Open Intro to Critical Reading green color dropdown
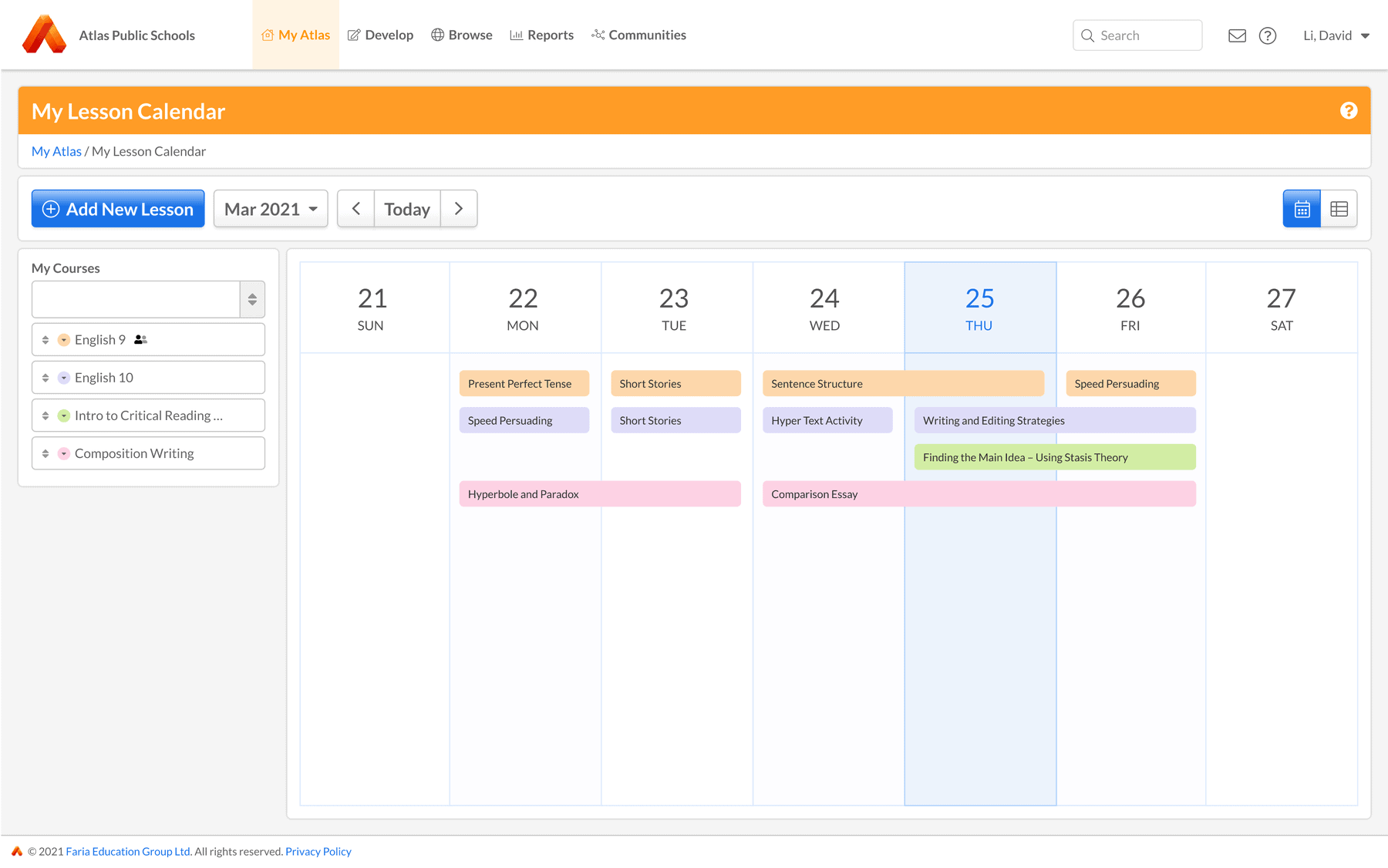 [64, 415]
